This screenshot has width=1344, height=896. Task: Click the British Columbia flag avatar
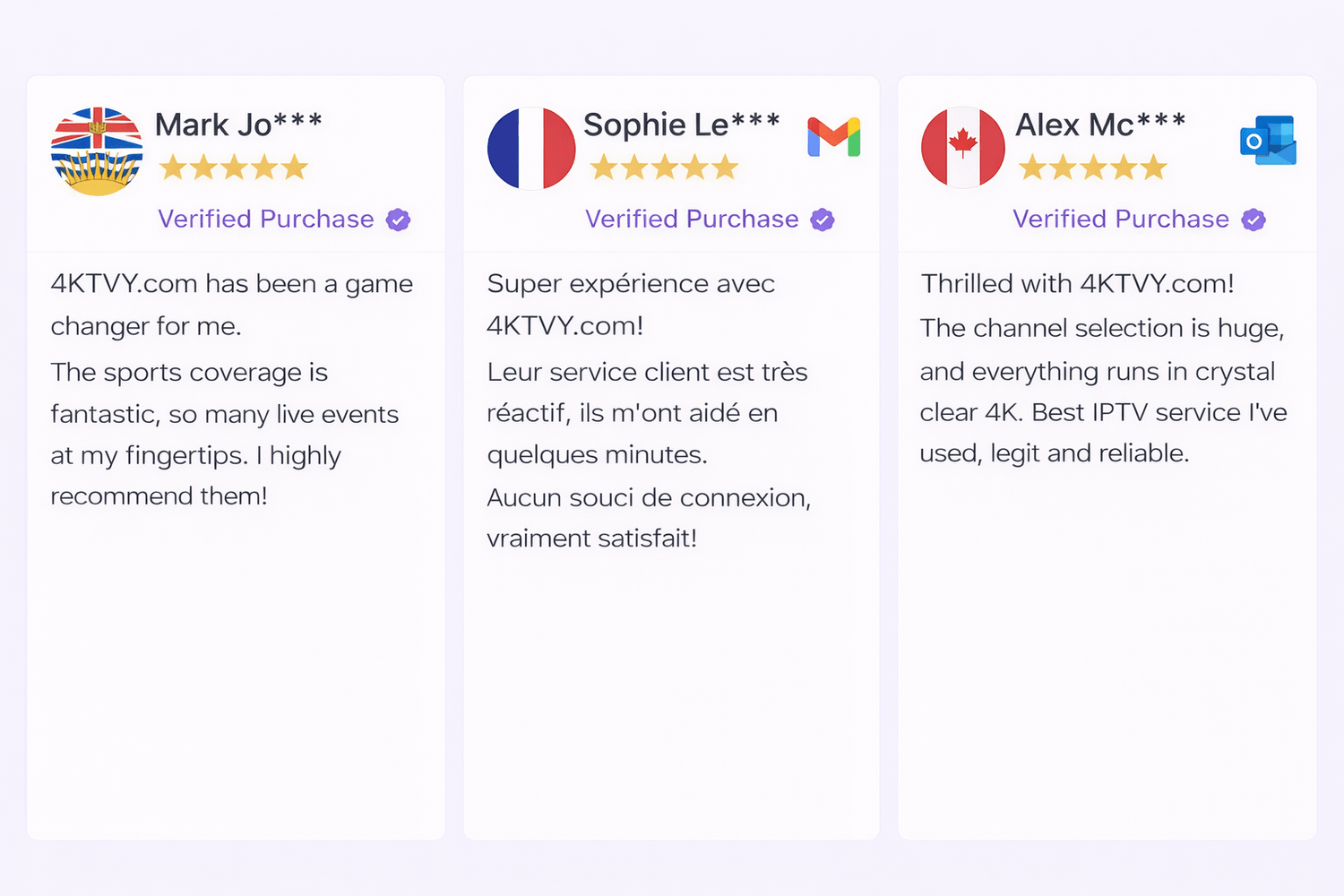point(97,151)
